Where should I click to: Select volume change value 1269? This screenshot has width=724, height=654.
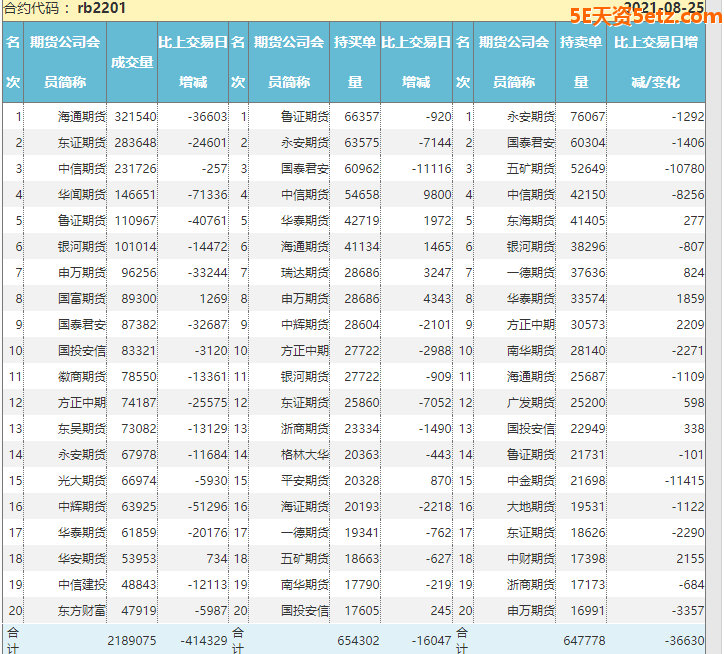tap(213, 299)
